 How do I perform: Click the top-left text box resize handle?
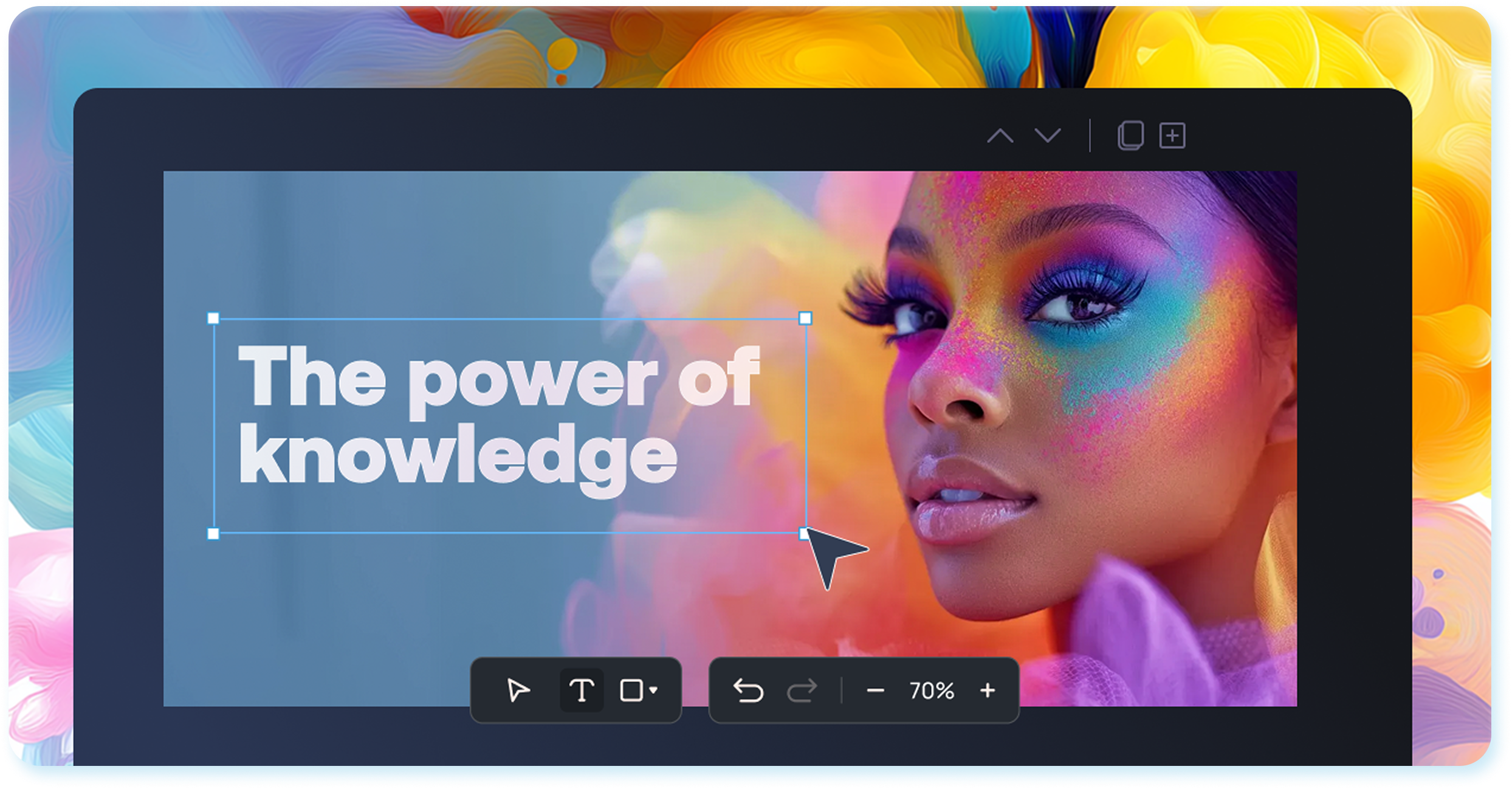213,319
